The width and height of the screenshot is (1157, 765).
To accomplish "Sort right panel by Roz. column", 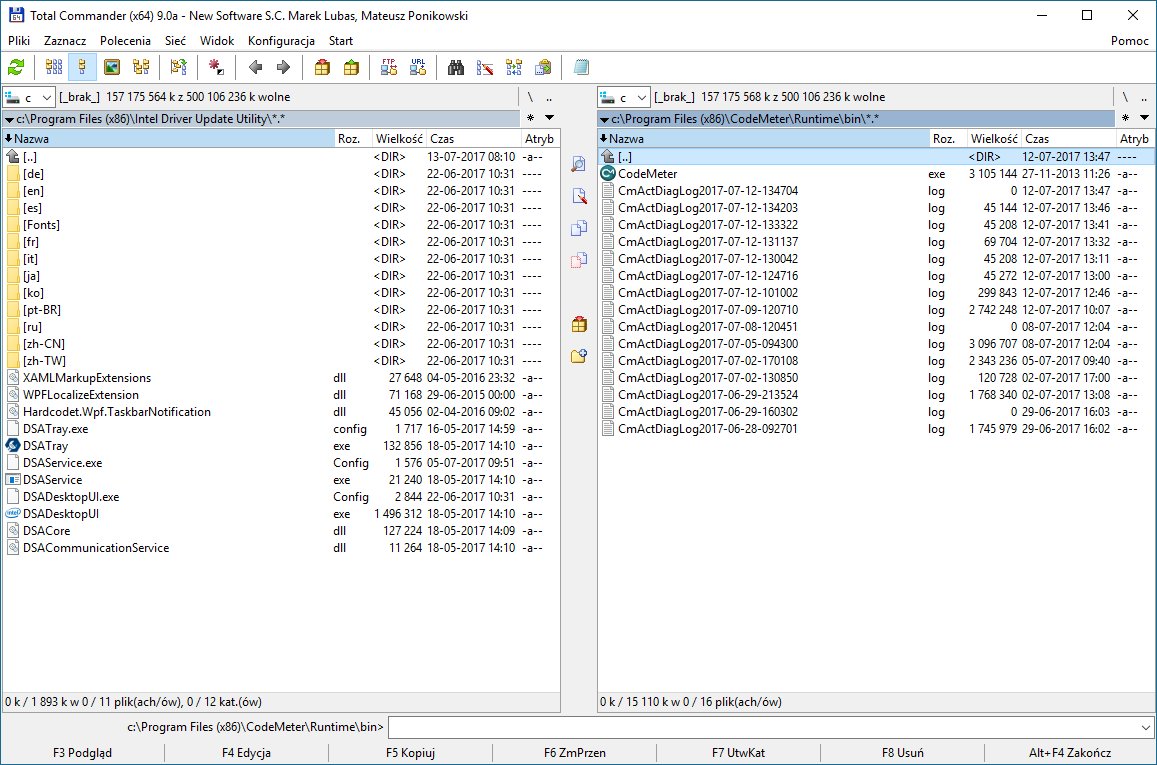I will point(949,139).
